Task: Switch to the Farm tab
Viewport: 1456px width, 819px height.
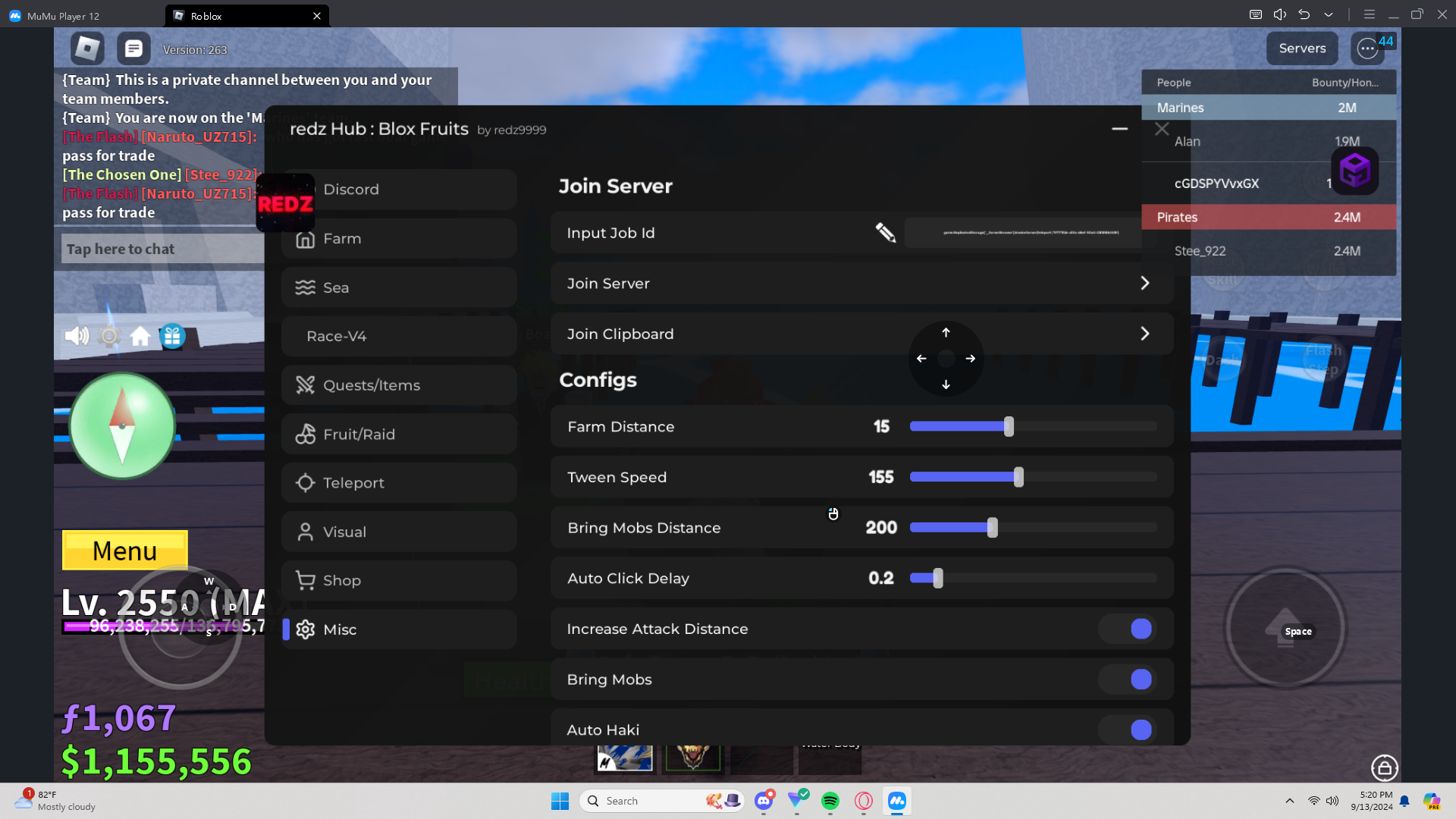Action: point(400,239)
